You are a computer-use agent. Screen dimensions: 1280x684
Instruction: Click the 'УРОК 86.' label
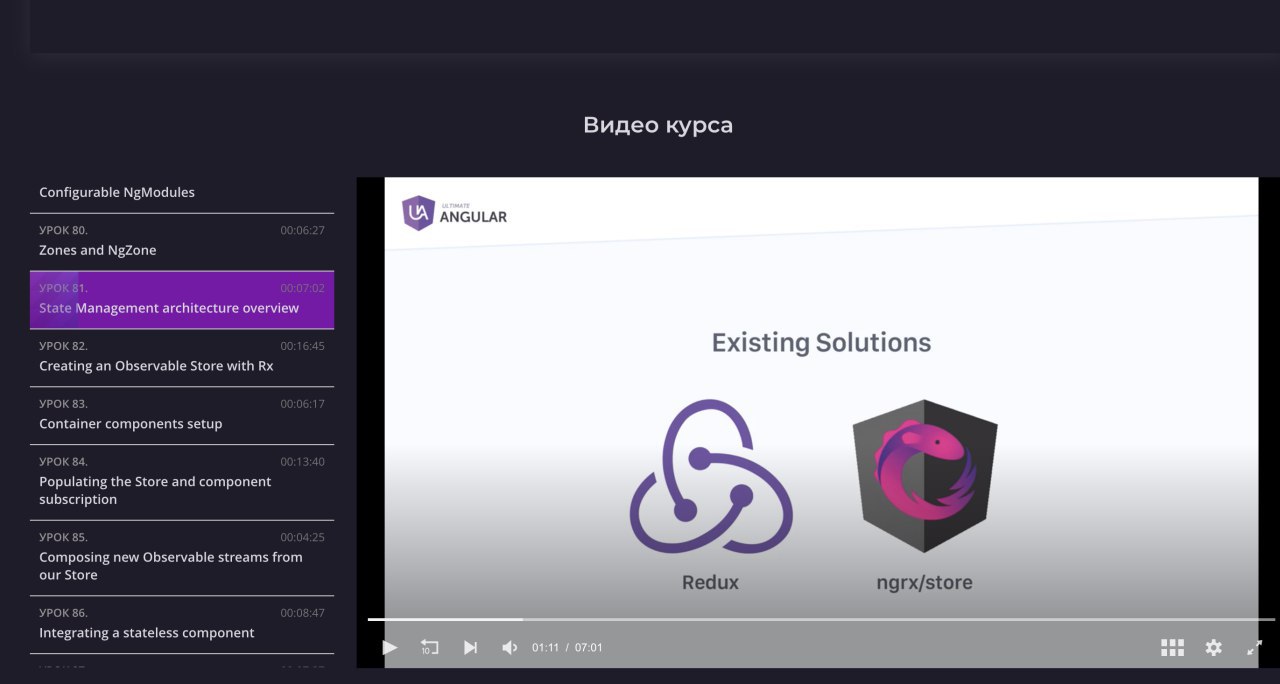[x=63, y=613]
